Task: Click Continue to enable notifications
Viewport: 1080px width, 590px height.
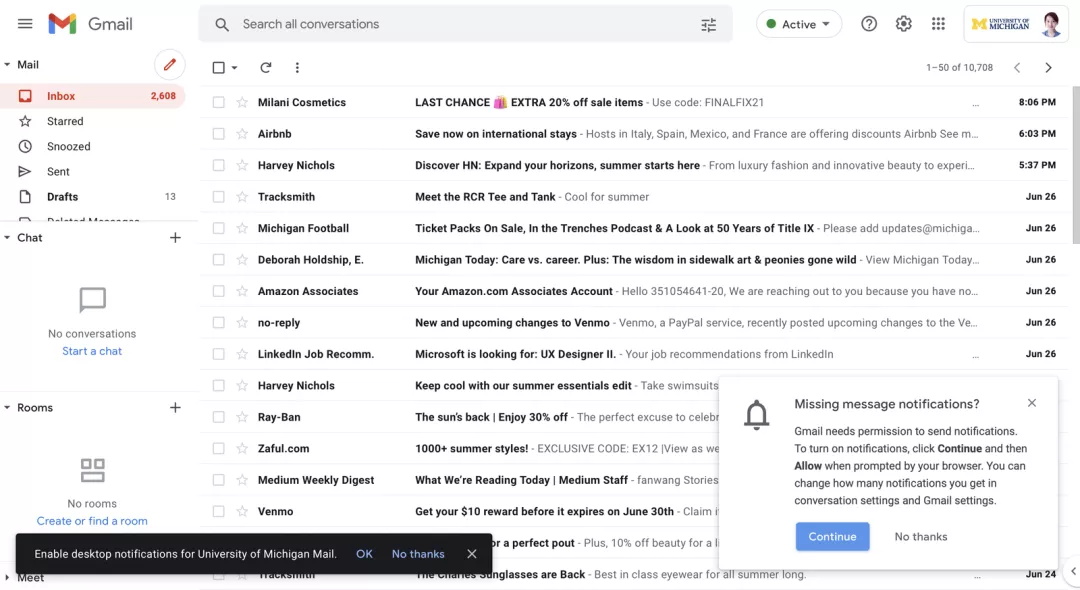Action: click(x=832, y=536)
